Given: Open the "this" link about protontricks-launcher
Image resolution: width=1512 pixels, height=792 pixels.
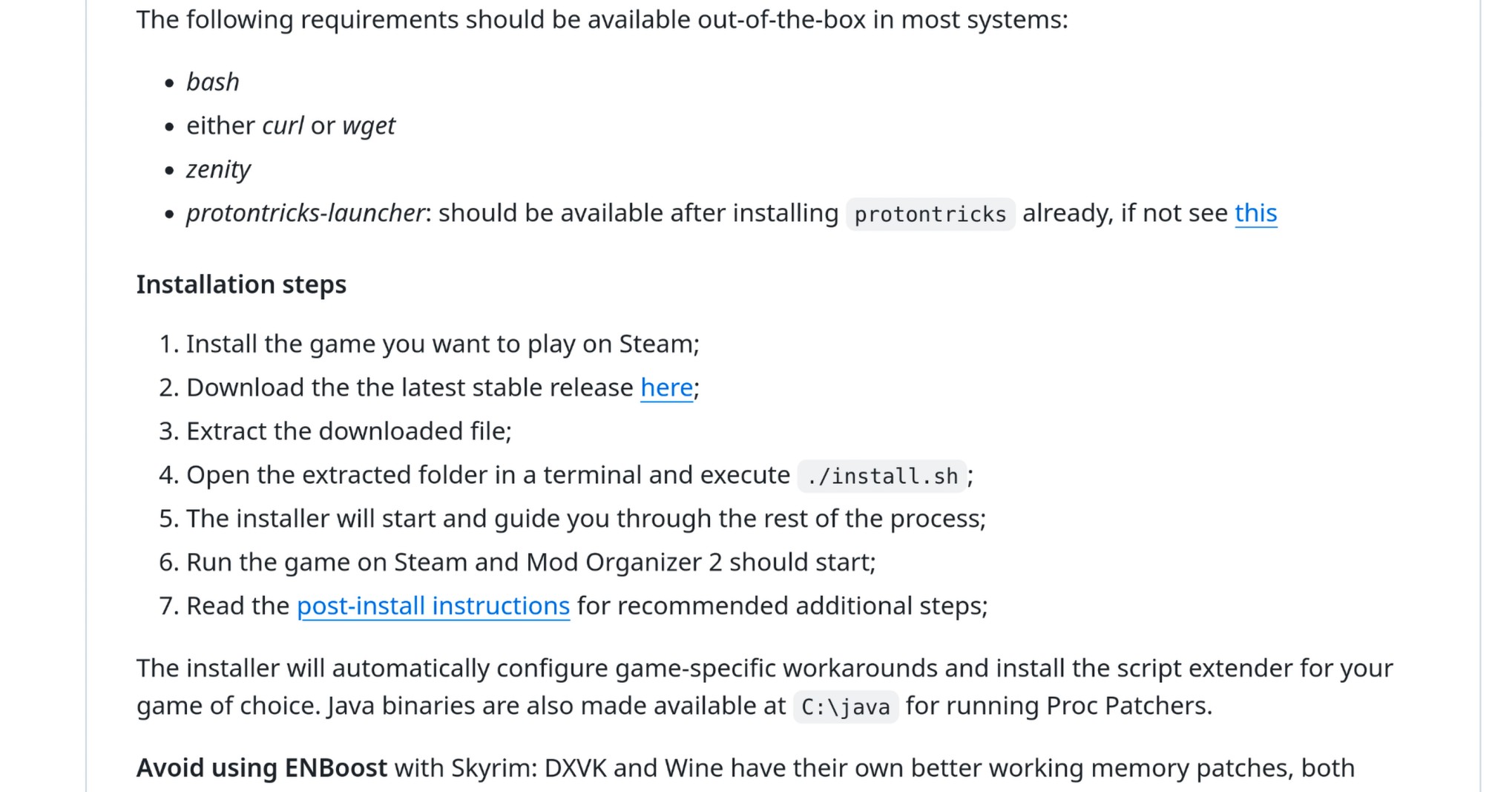Looking at the screenshot, I should pos(1255,214).
